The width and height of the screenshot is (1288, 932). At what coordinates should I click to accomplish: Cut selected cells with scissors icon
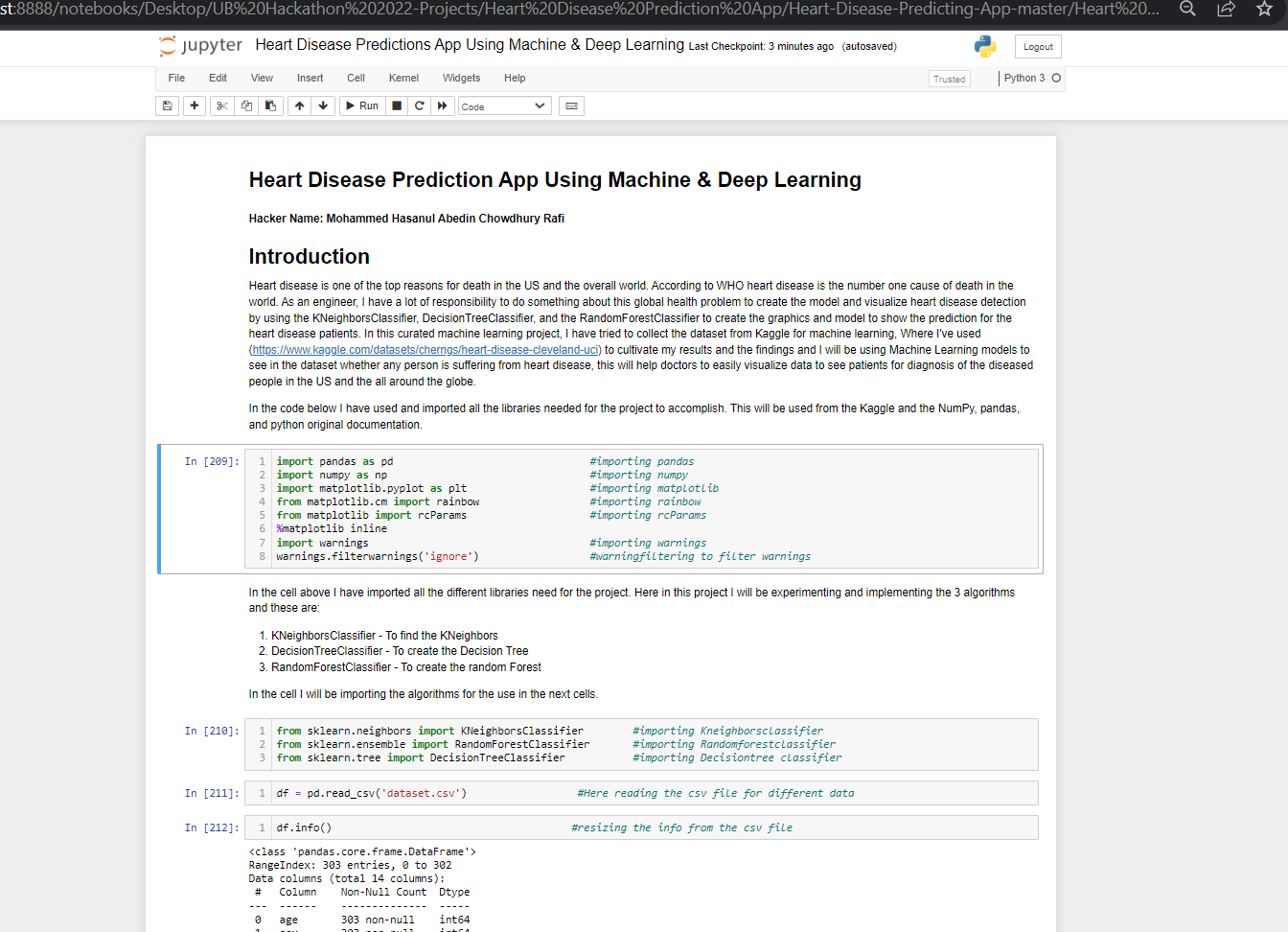point(222,105)
